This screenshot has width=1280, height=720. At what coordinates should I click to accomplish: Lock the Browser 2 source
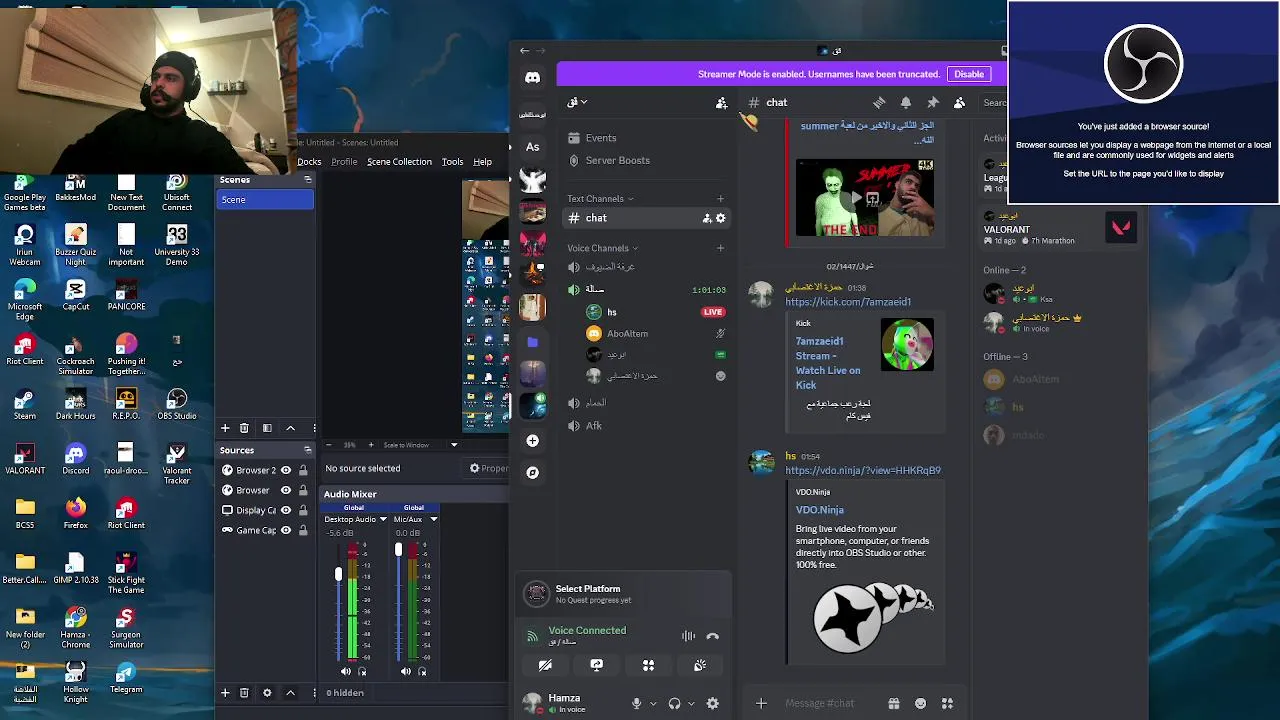(302, 470)
